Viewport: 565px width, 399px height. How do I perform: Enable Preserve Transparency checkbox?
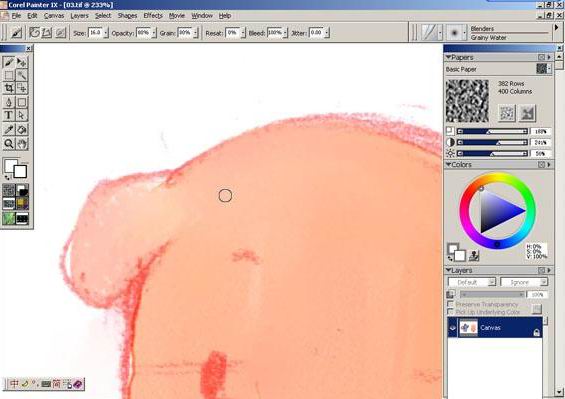(450, 304)
